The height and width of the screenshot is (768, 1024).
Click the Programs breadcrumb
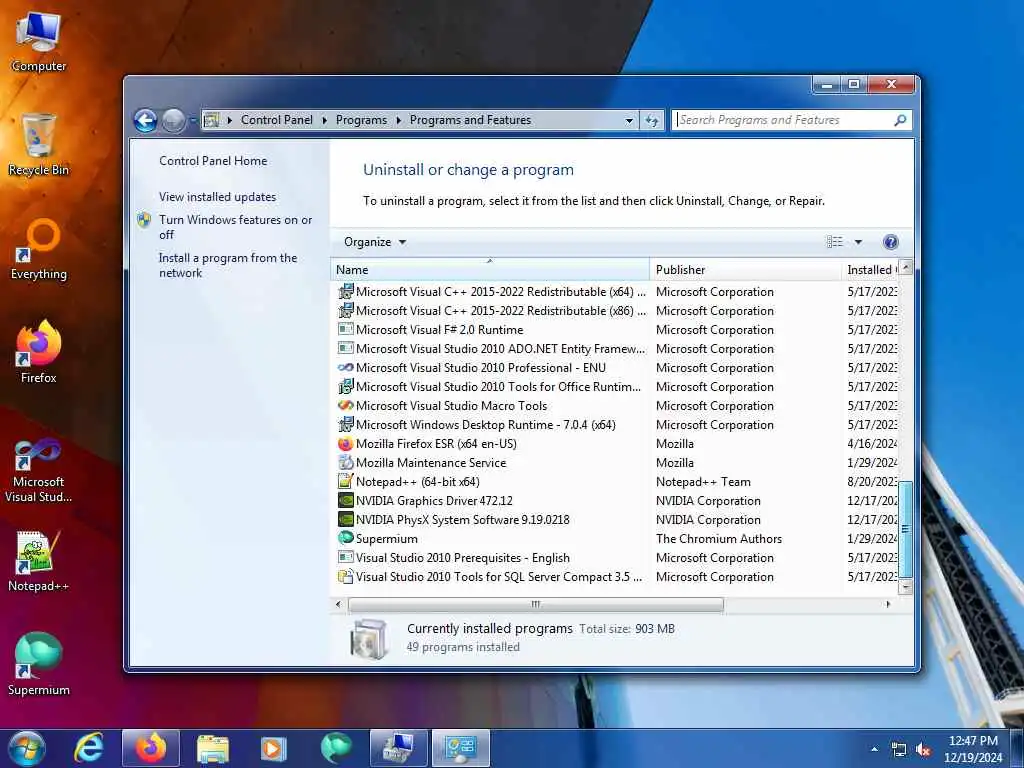click(361, 120)
